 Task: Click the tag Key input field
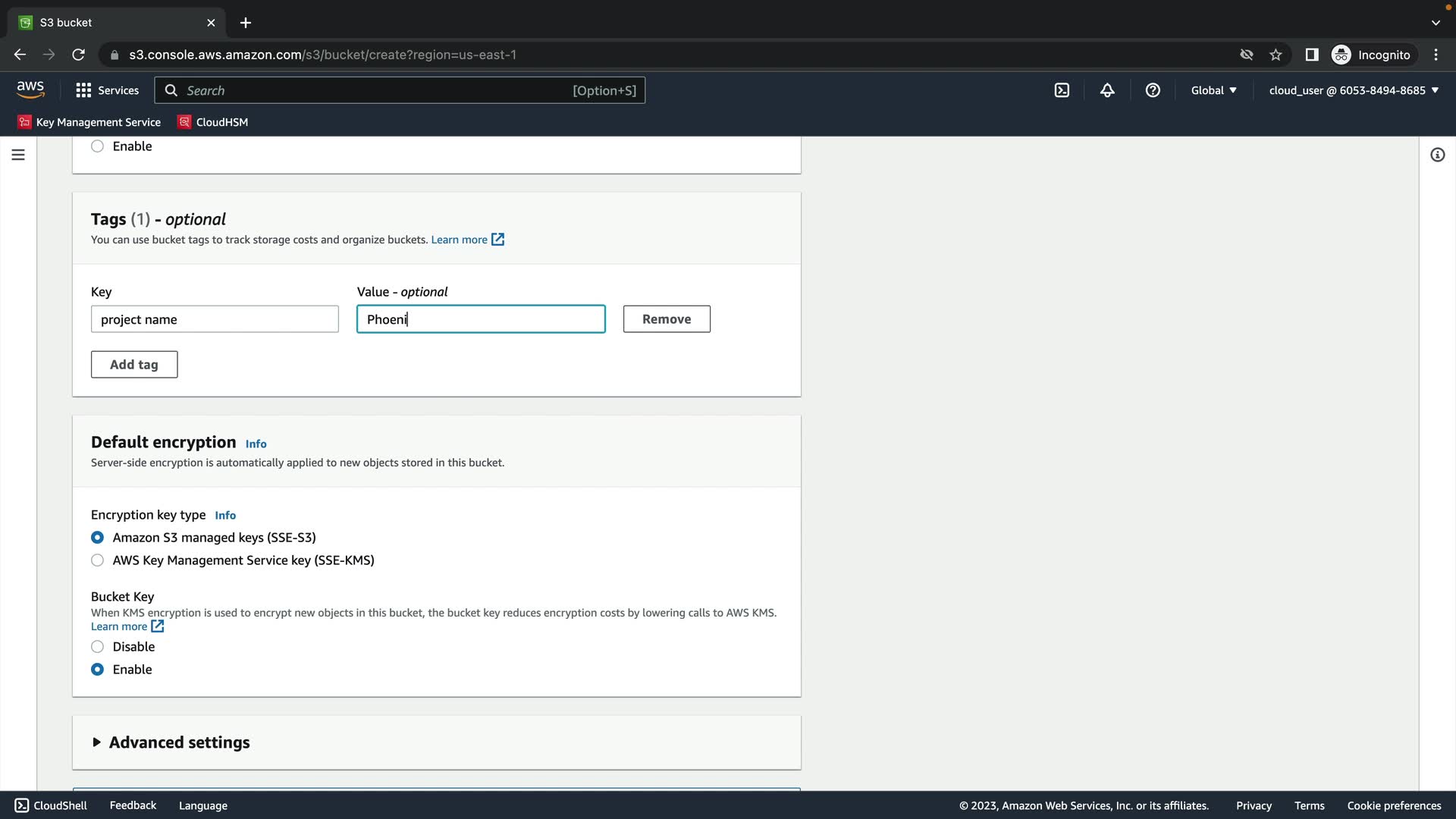[215, 319]
